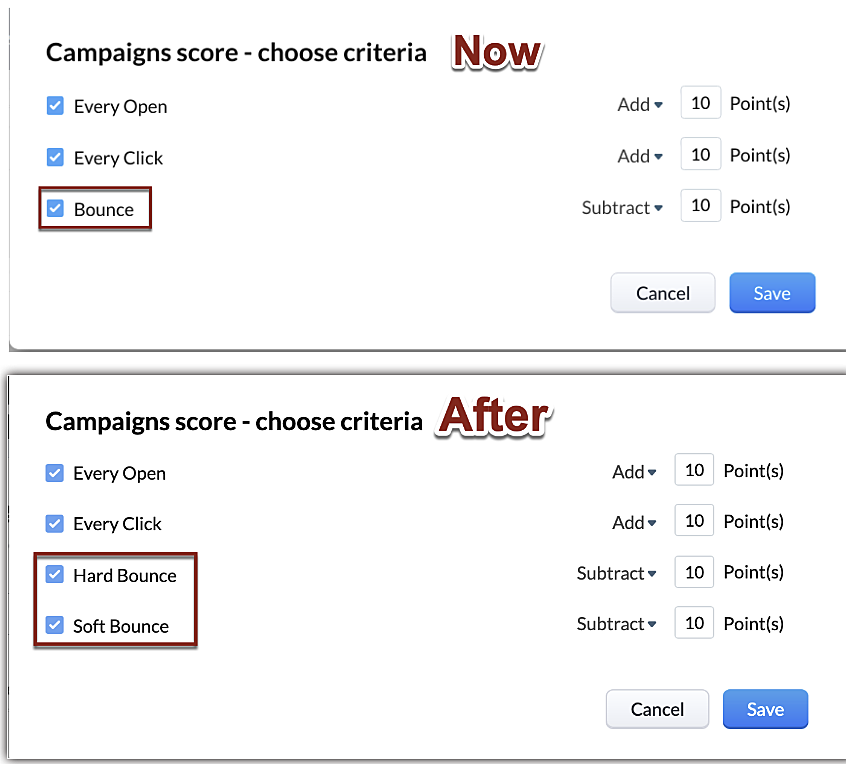Disable the Hard Bounce checkbox

55,575
